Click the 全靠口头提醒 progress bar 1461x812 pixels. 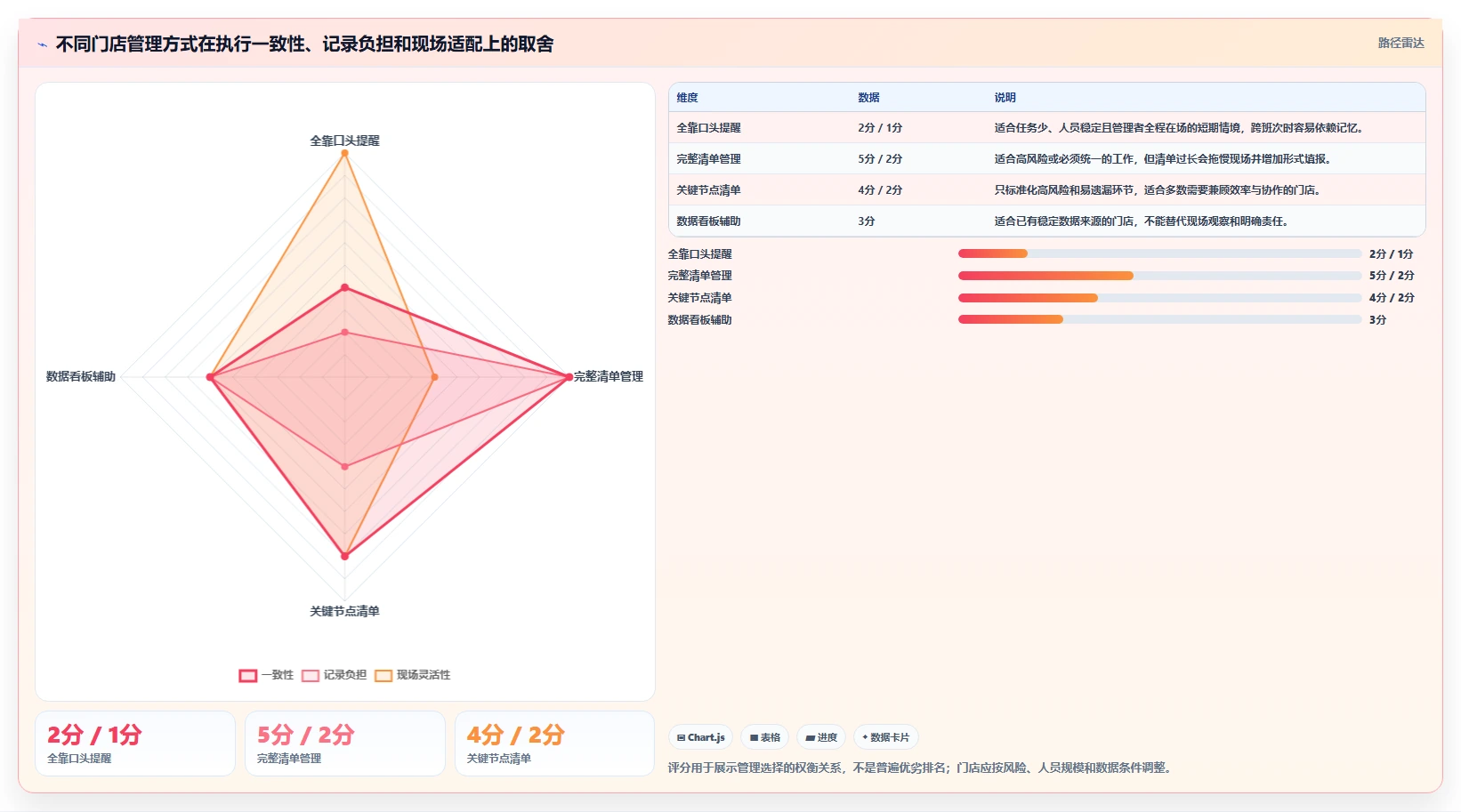[1159, 253]
